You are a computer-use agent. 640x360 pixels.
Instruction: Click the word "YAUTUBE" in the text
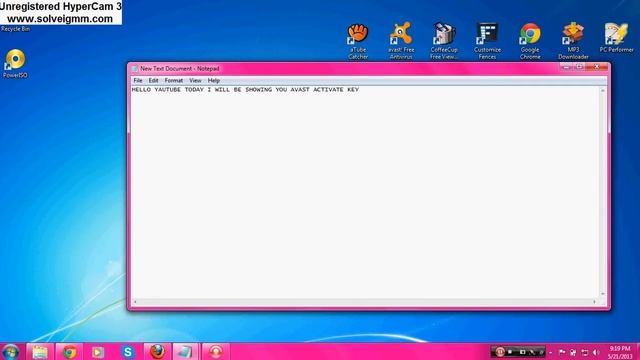click(167, 89)
